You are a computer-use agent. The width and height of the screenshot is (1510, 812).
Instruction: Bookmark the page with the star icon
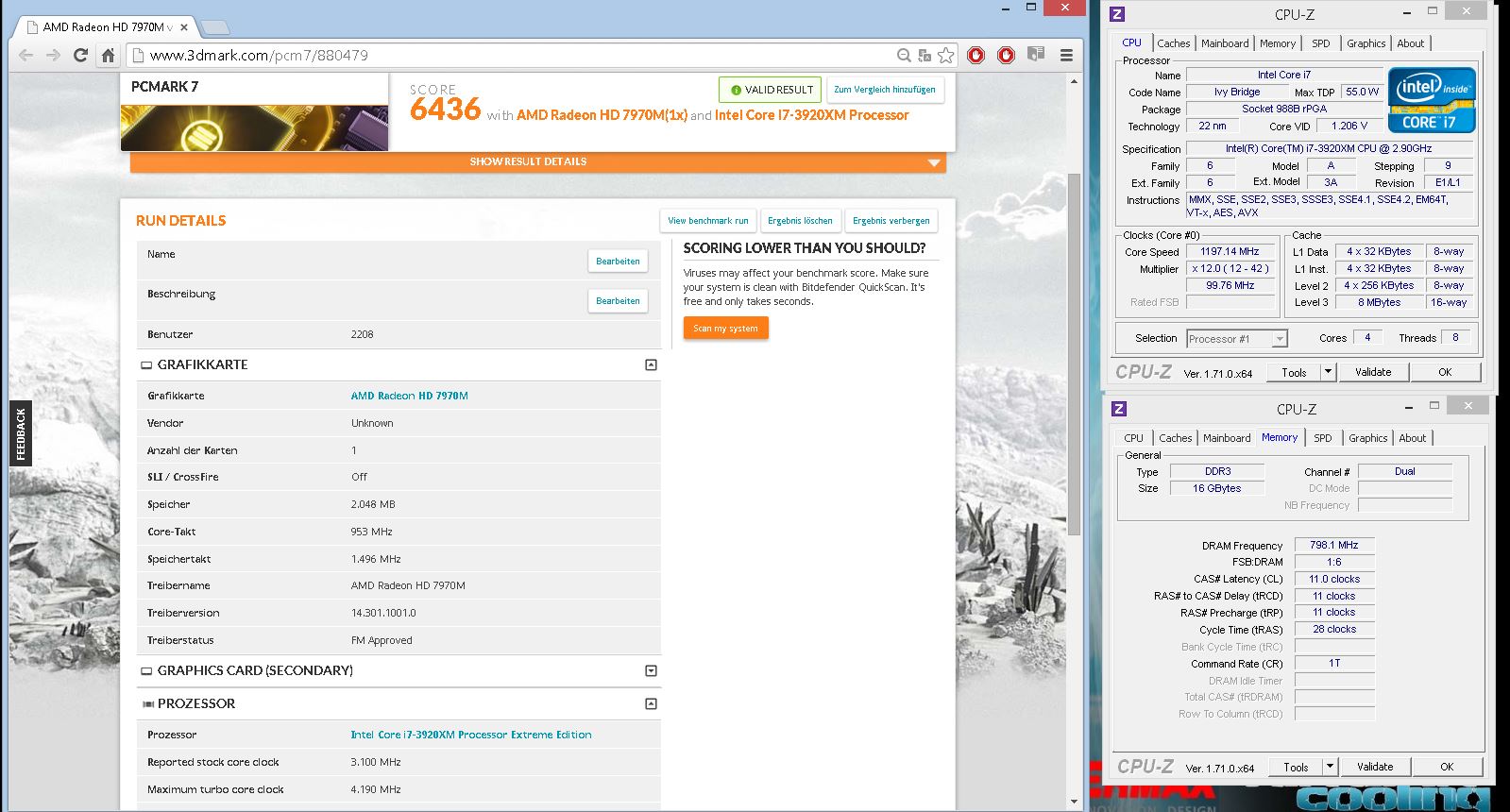coord(945,55)
